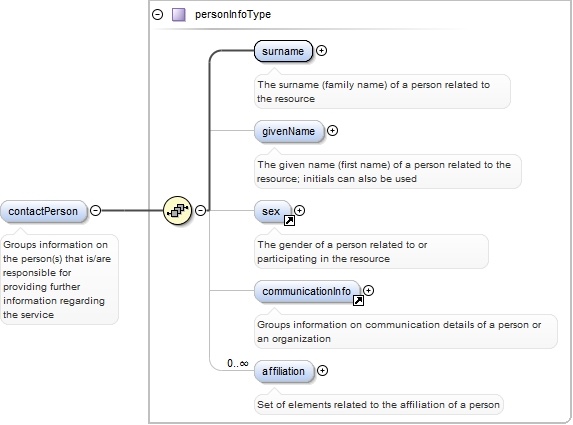Click the reference arrow icon on communicationInfo
573x425 pixels.
click(358, 300)
